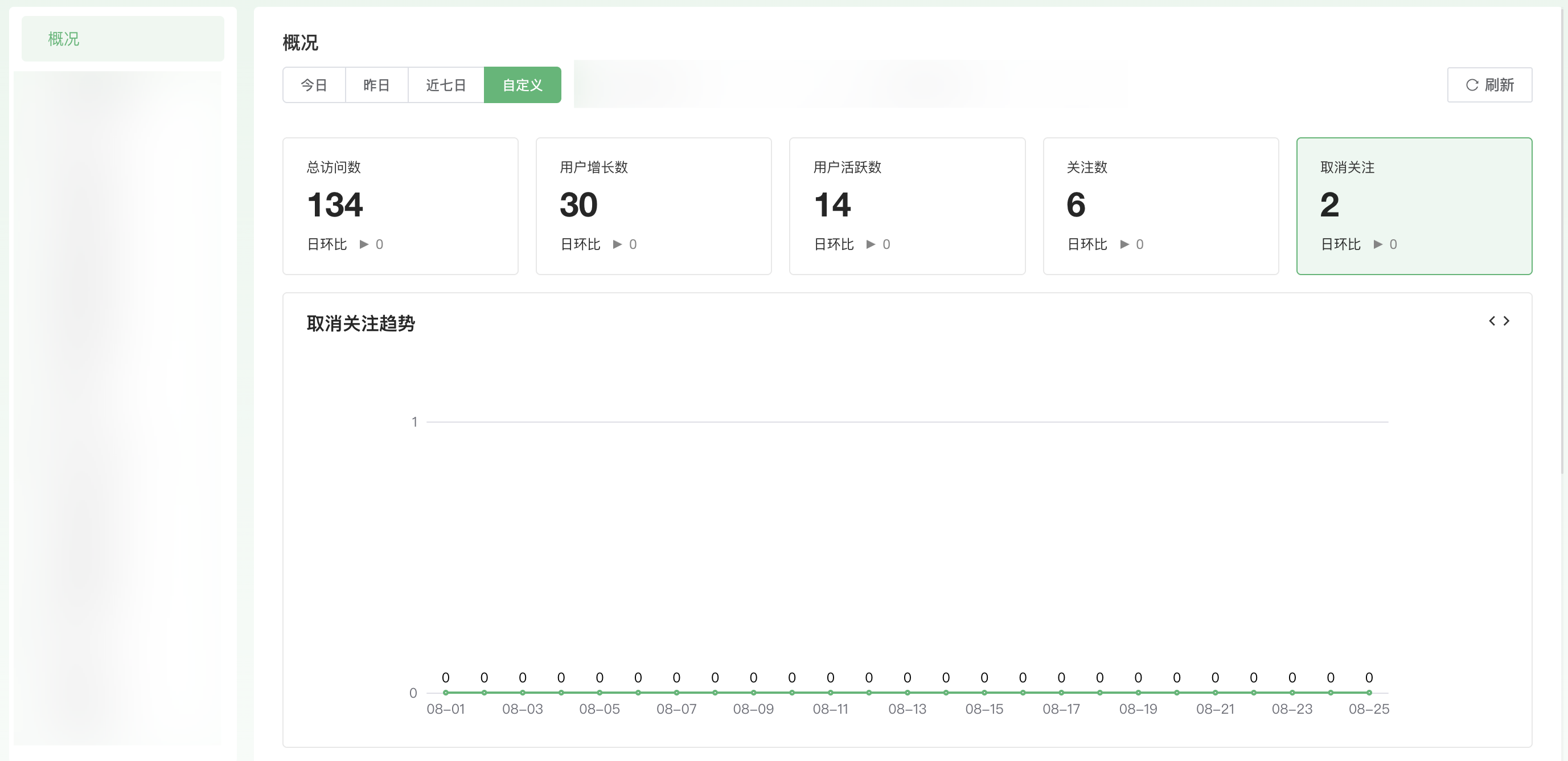Click the 日环比 triangle icon under 总访问数

click(364, 244)
